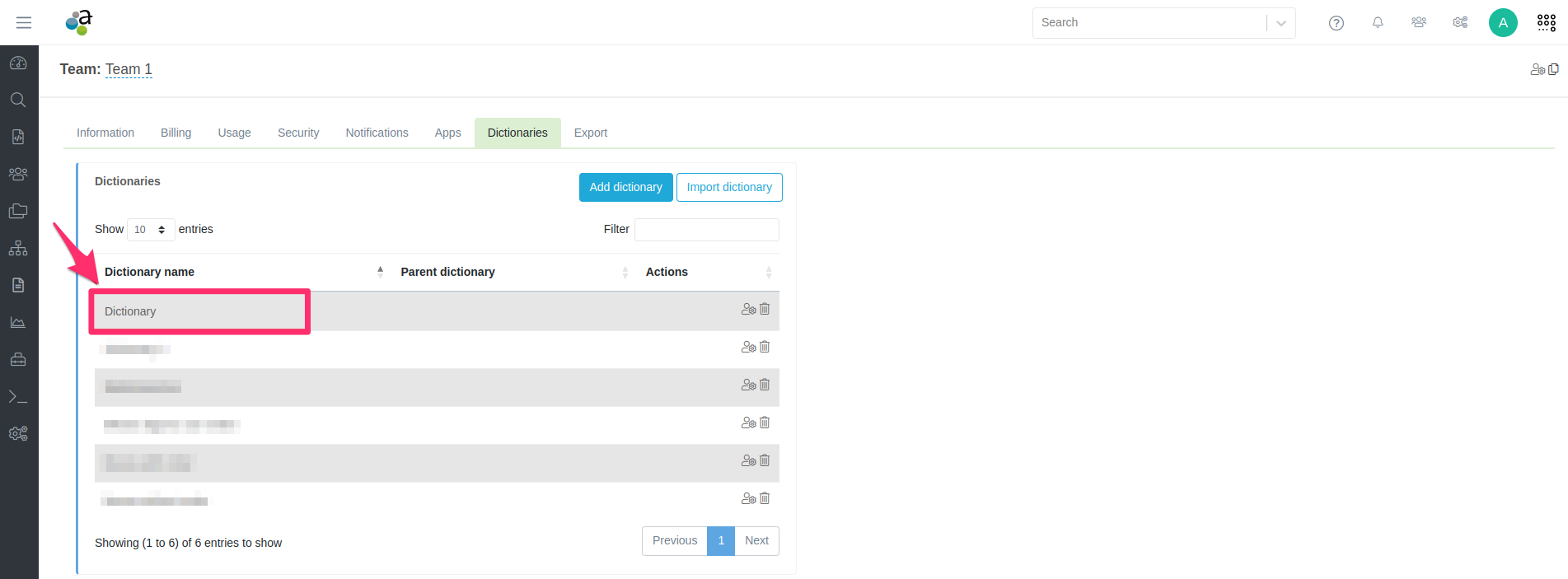Open the hamburger menu
Screen dimensions: 1568x579
tap(24, 22)
